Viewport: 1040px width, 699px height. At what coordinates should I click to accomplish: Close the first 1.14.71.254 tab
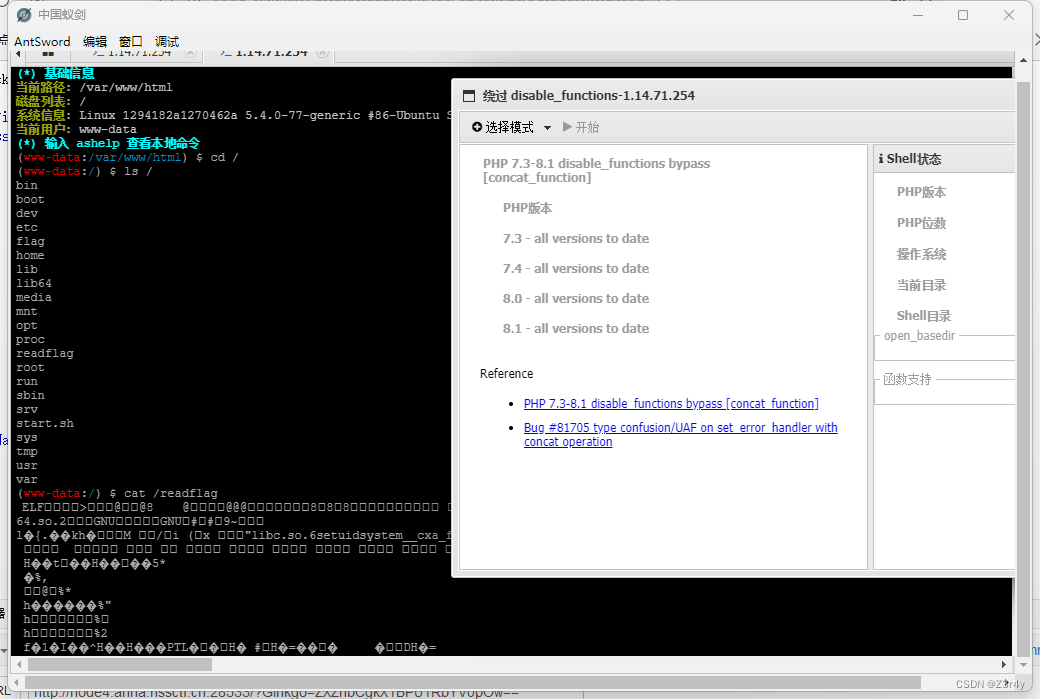click(x=189, y=51)
